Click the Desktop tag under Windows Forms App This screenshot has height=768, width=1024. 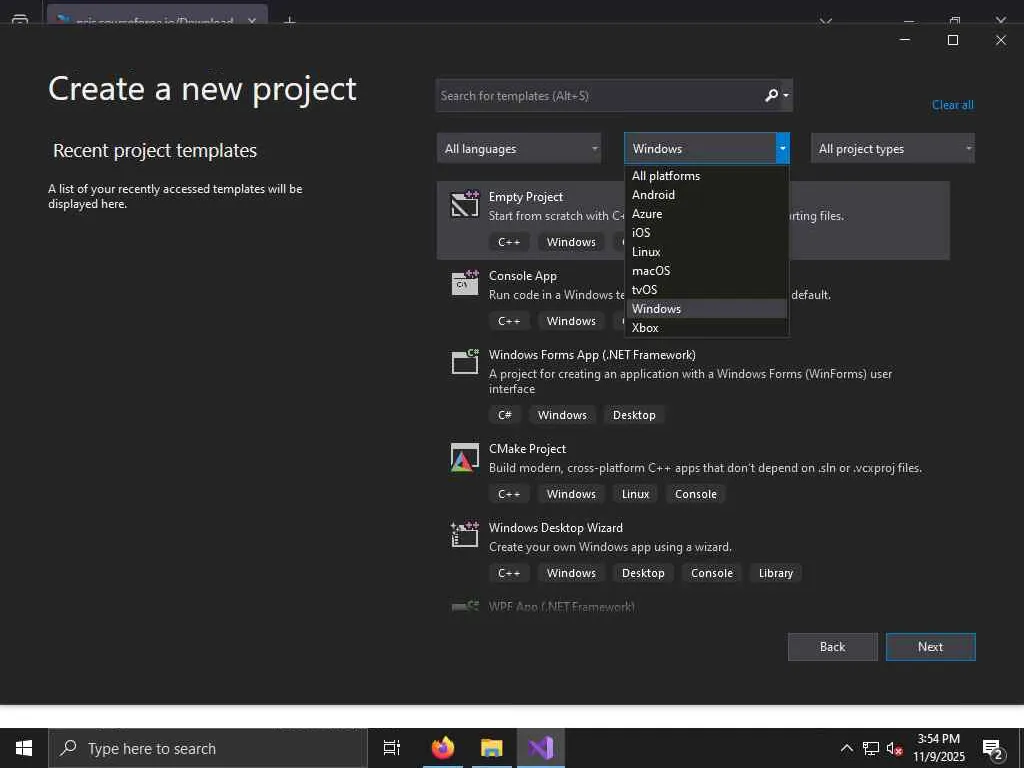634,415
